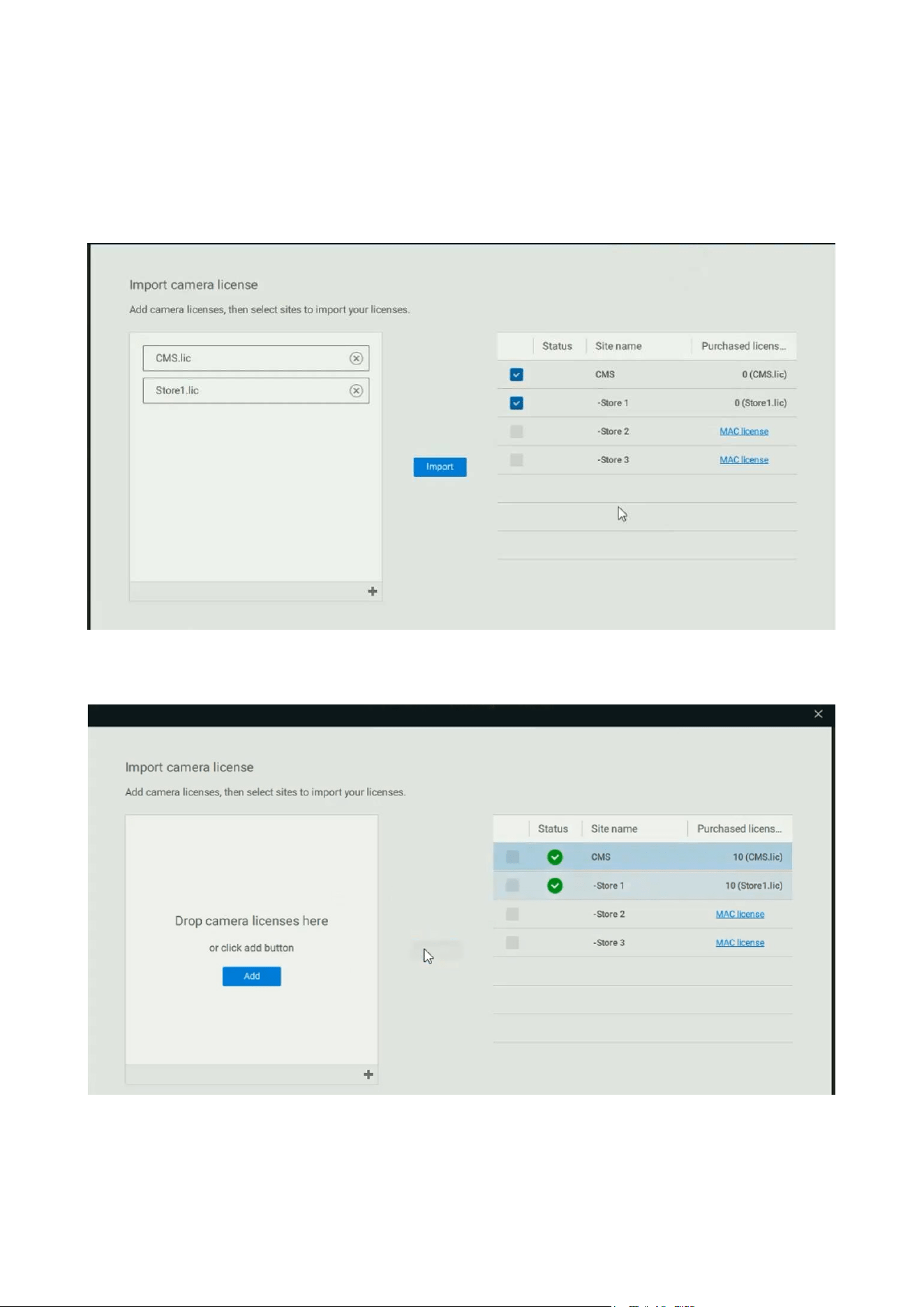This screenshot has width=924, height=1307.
Task: Click Site name column header in upper table
Action: [x=618, y=346]
